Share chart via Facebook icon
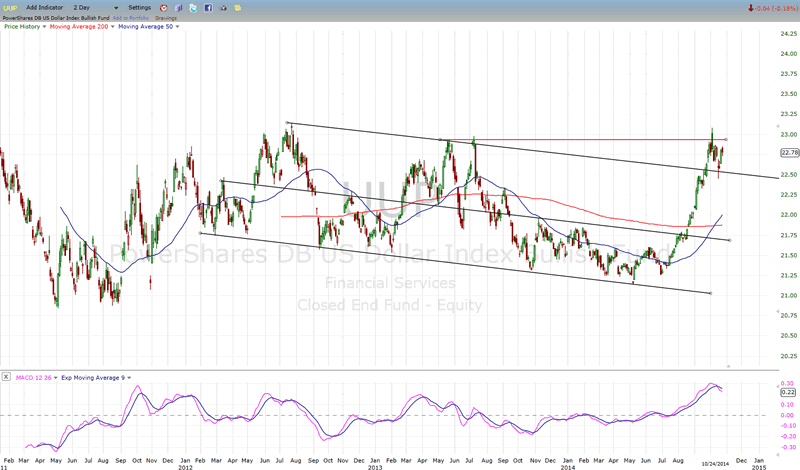Screen dimensions: 800x470 208,7
